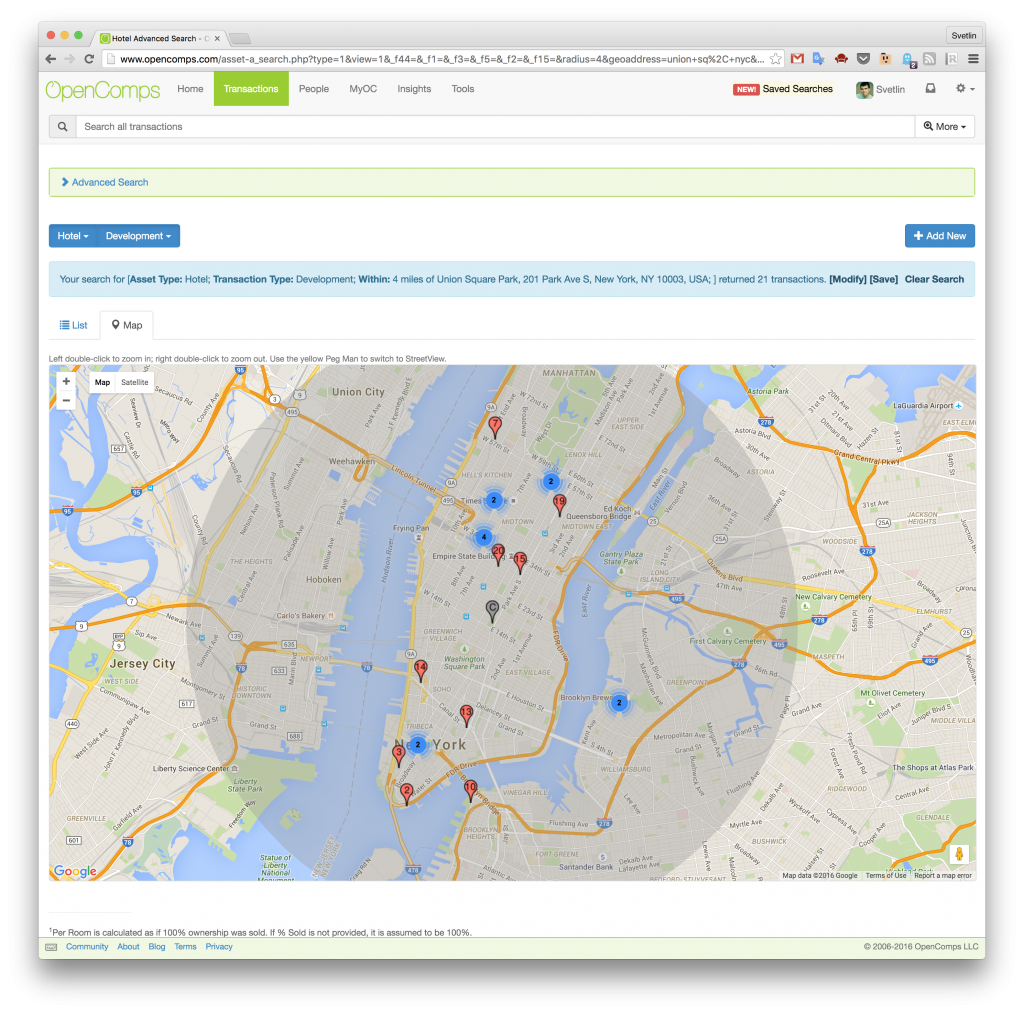Open the Insights menu item
Screen dimensions: 1024x1014
click(414, 89)
